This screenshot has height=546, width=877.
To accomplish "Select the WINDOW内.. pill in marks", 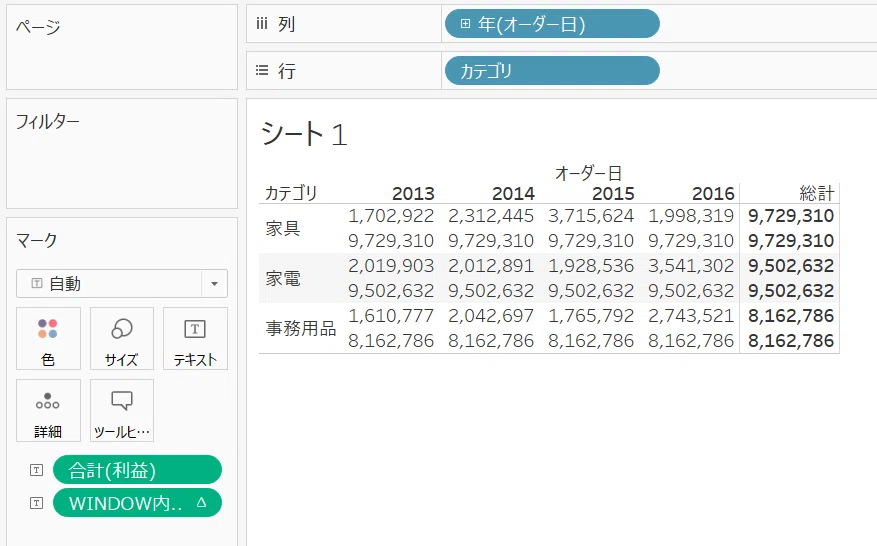I will click(137, 503).
